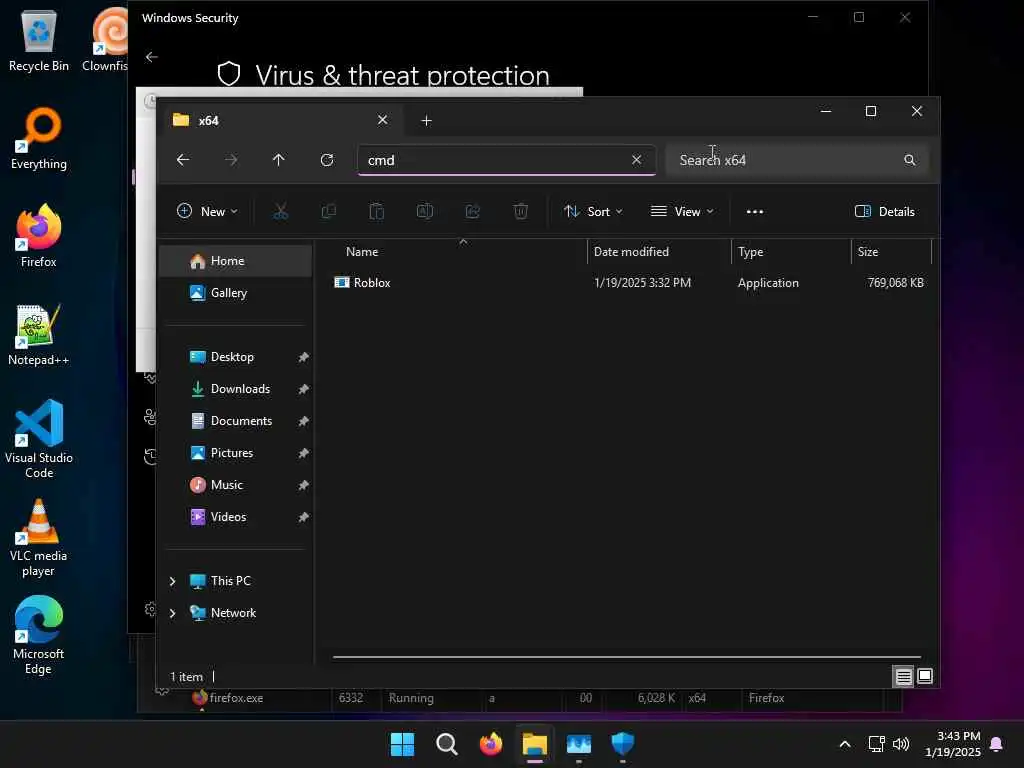Show hidden system tray icons
This screenshot has width=1024, height=768.
pyautogui.click(x=844, y=744)
